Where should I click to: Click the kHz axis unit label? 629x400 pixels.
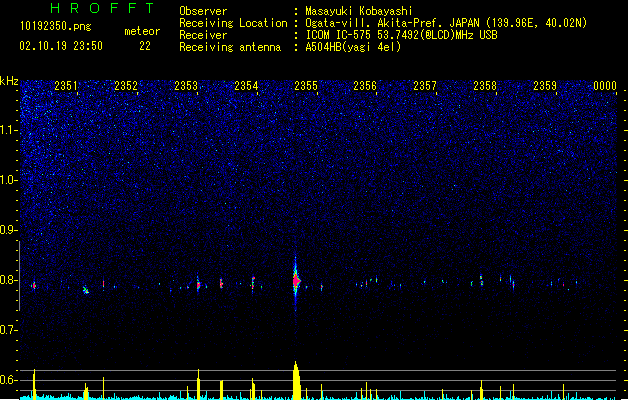coord(9,81)
